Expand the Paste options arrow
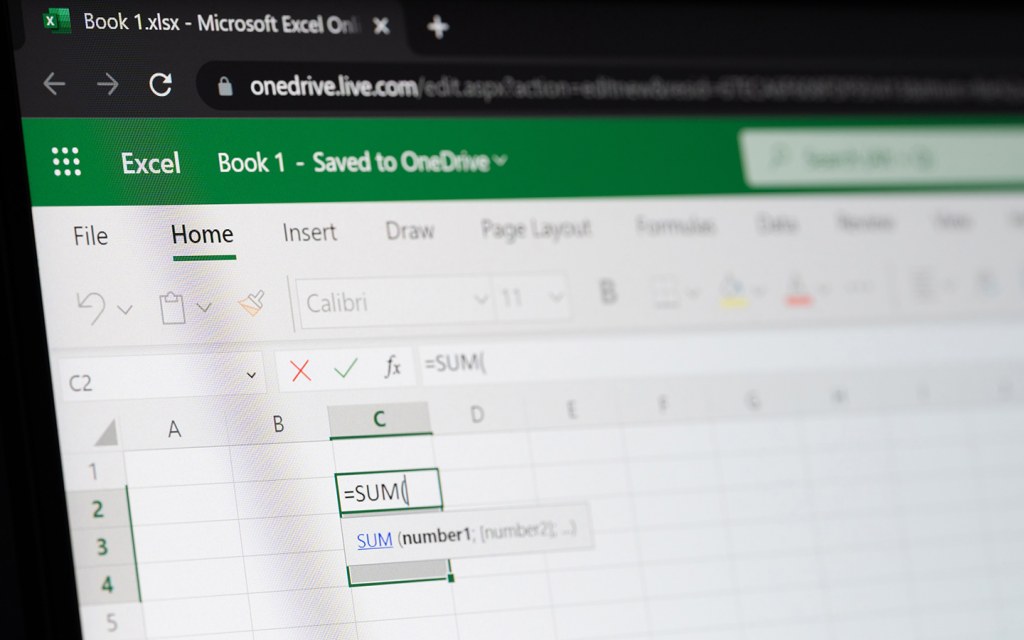1024x640 pixels. (x=204, y=306)
